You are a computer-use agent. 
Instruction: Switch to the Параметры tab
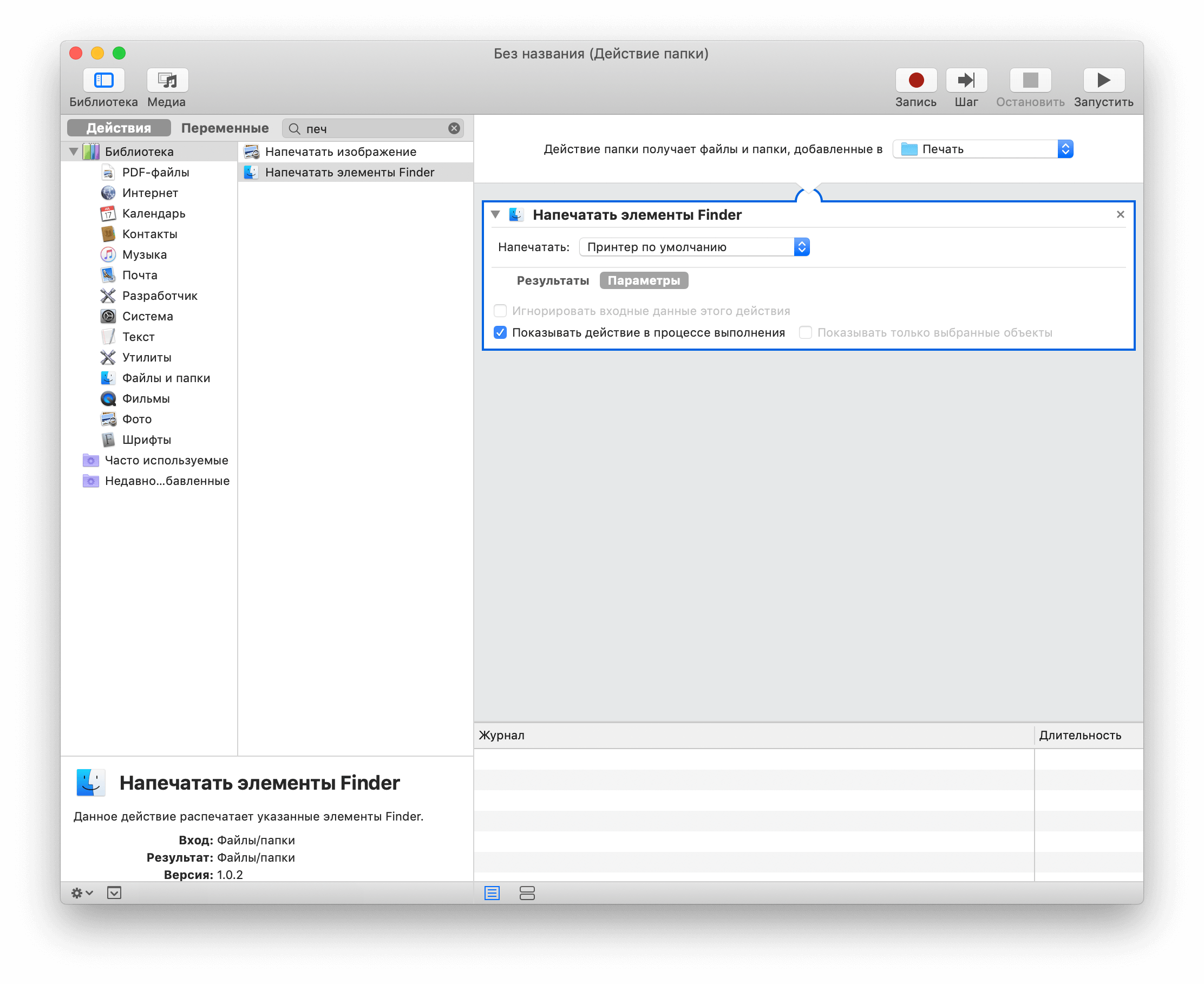pyautogui.click(x=644, y=280)
